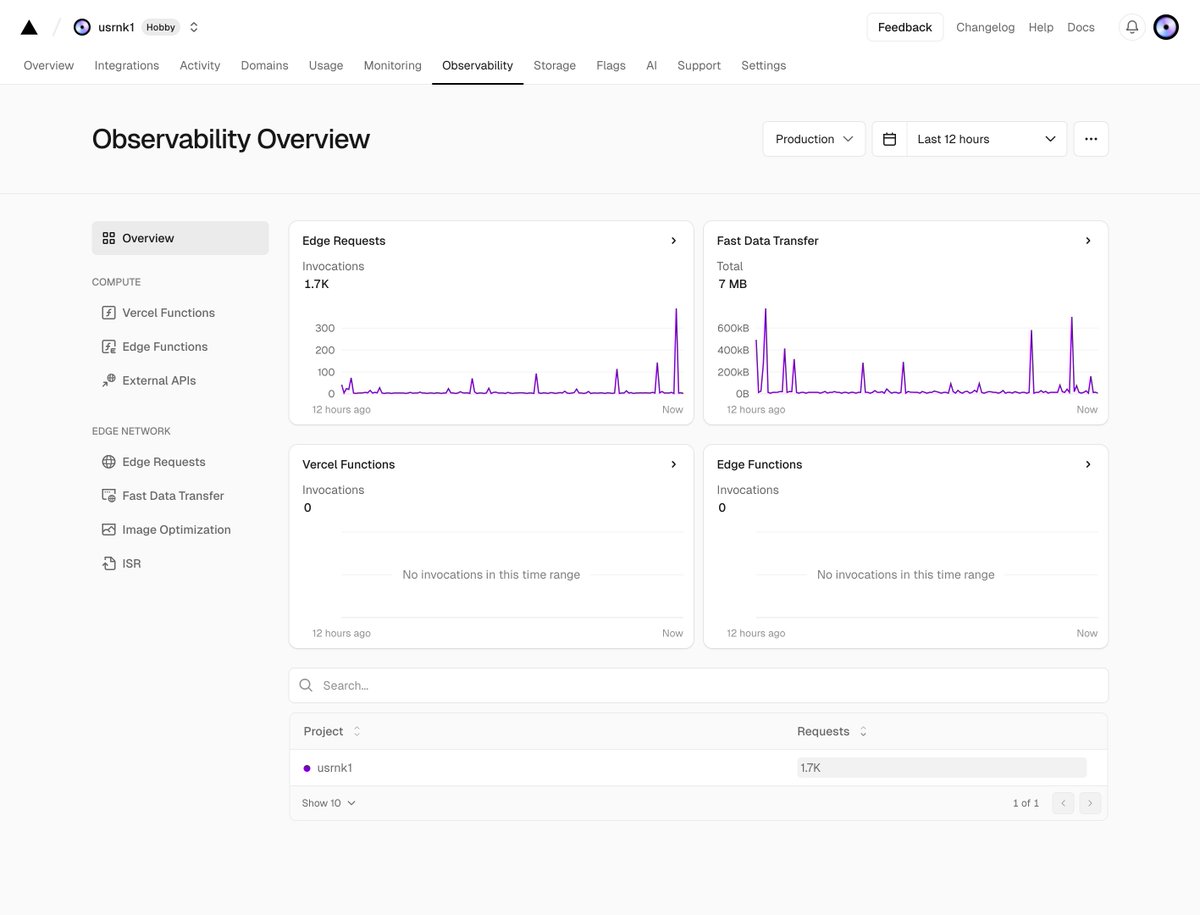Open the three-dot more options menu

pos(1091,139)
